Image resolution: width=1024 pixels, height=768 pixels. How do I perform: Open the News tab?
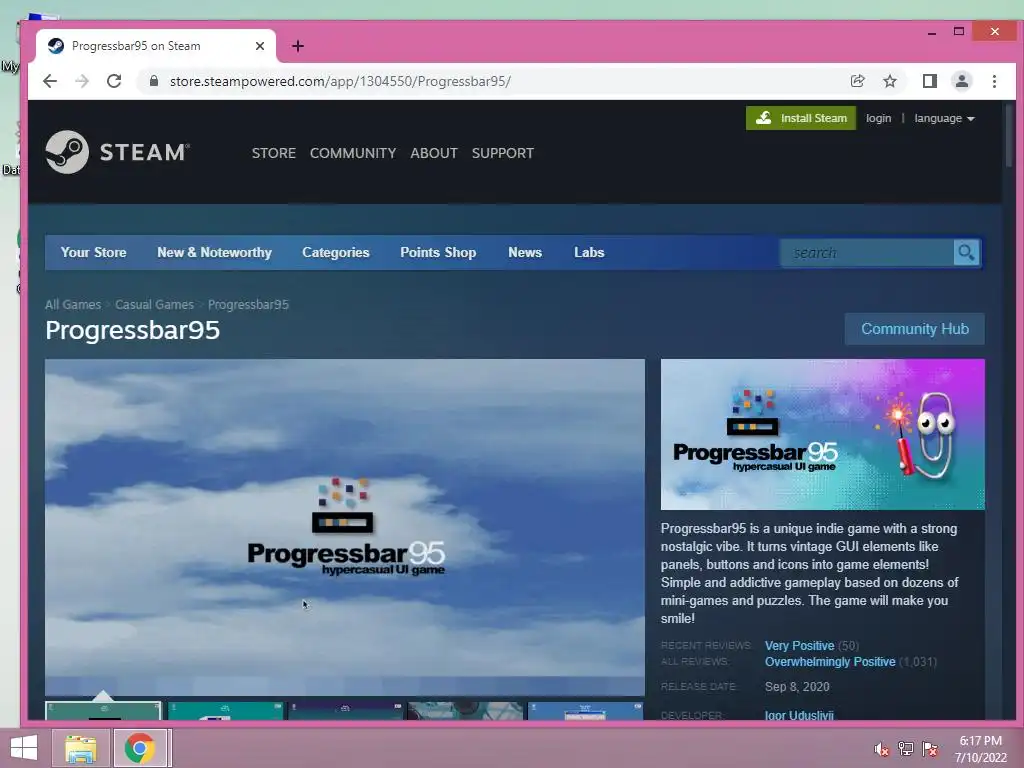click(525, 252)
